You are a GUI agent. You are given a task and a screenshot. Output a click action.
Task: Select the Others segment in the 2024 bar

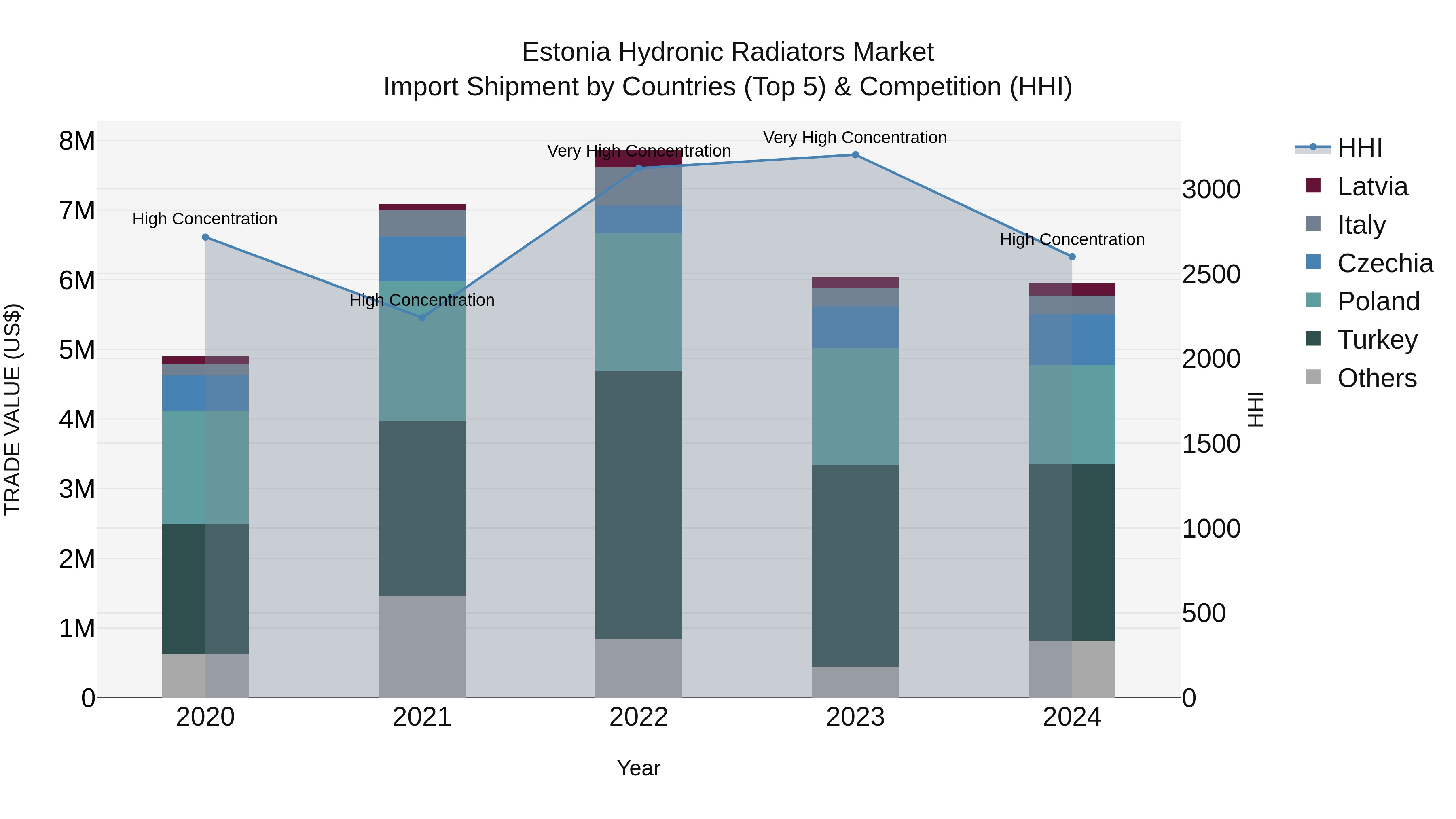[1072, 669]
